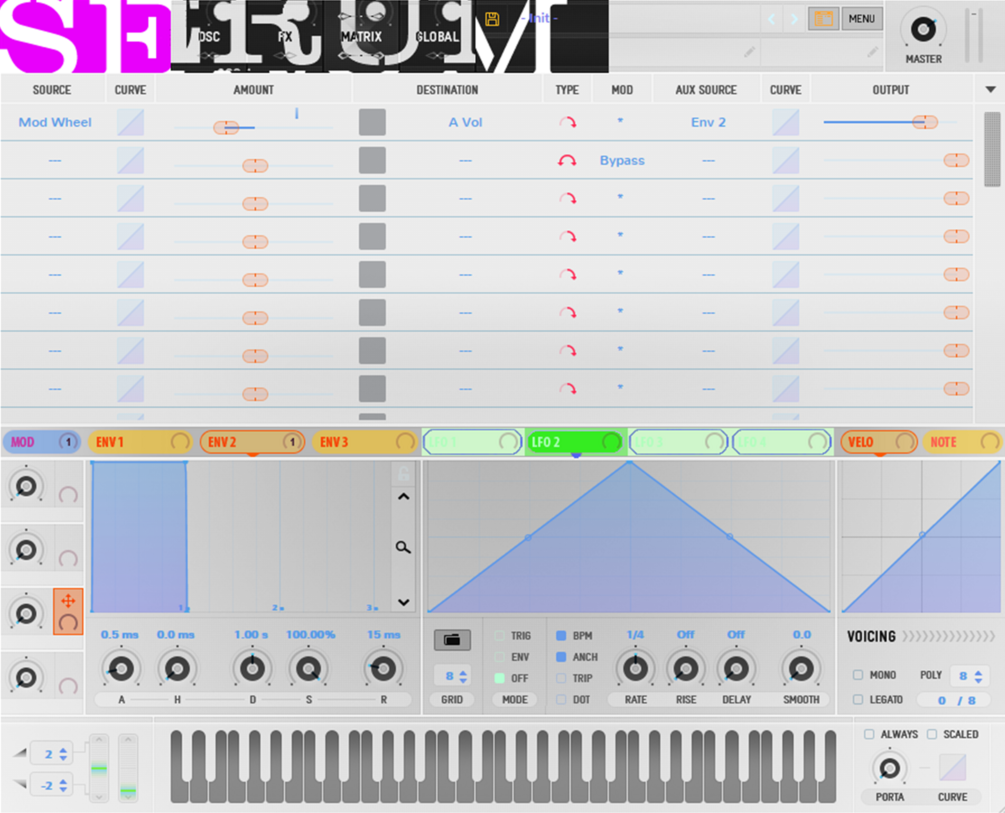Screen dimensions: 1005x813
Task: Adjust the envelope Release knob
Action: [x=383, y=669]
